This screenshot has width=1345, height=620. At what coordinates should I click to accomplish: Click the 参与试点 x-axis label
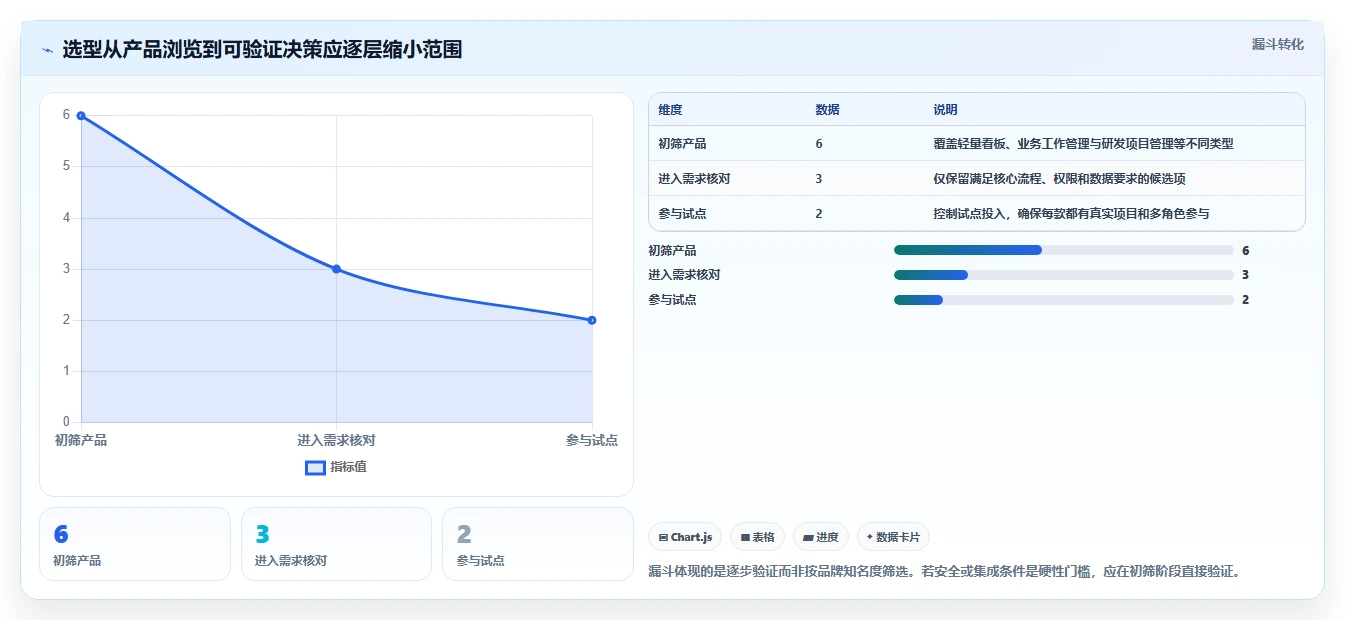tap(592, 440)
